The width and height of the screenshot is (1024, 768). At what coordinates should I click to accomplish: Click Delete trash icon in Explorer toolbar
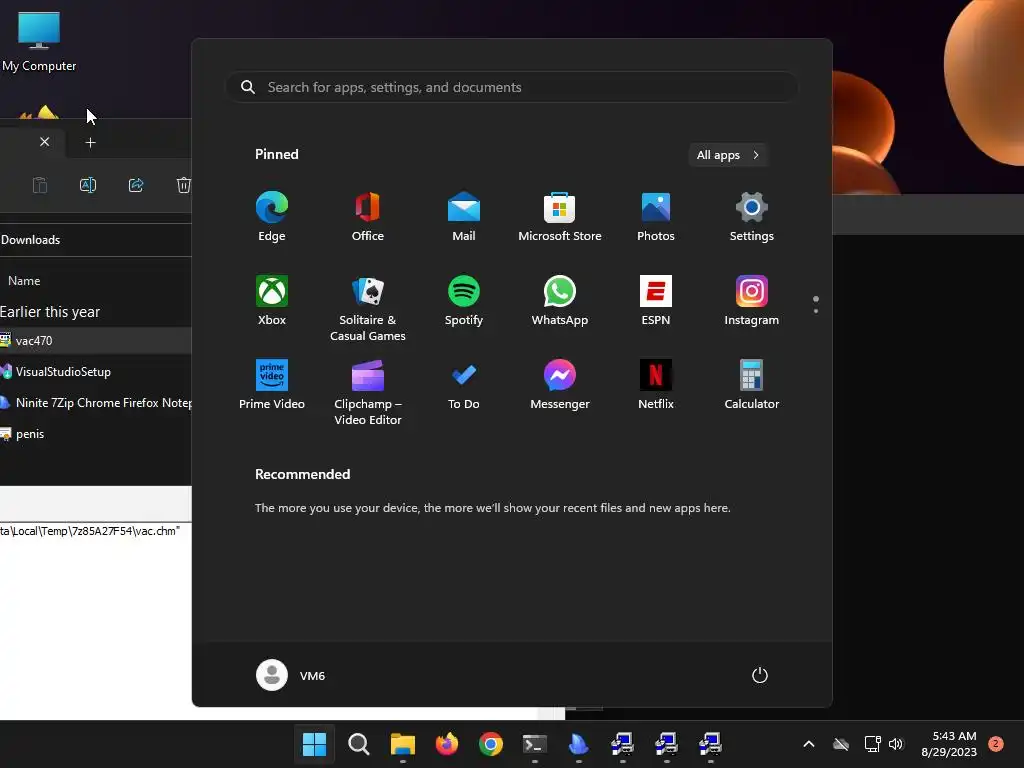[x=184, y=185]
